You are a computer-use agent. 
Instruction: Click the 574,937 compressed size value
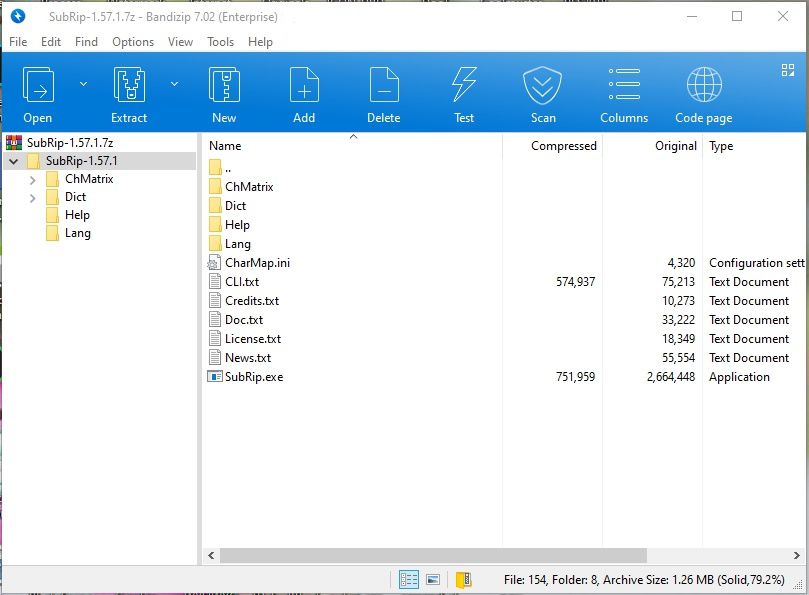coord(575,282)
